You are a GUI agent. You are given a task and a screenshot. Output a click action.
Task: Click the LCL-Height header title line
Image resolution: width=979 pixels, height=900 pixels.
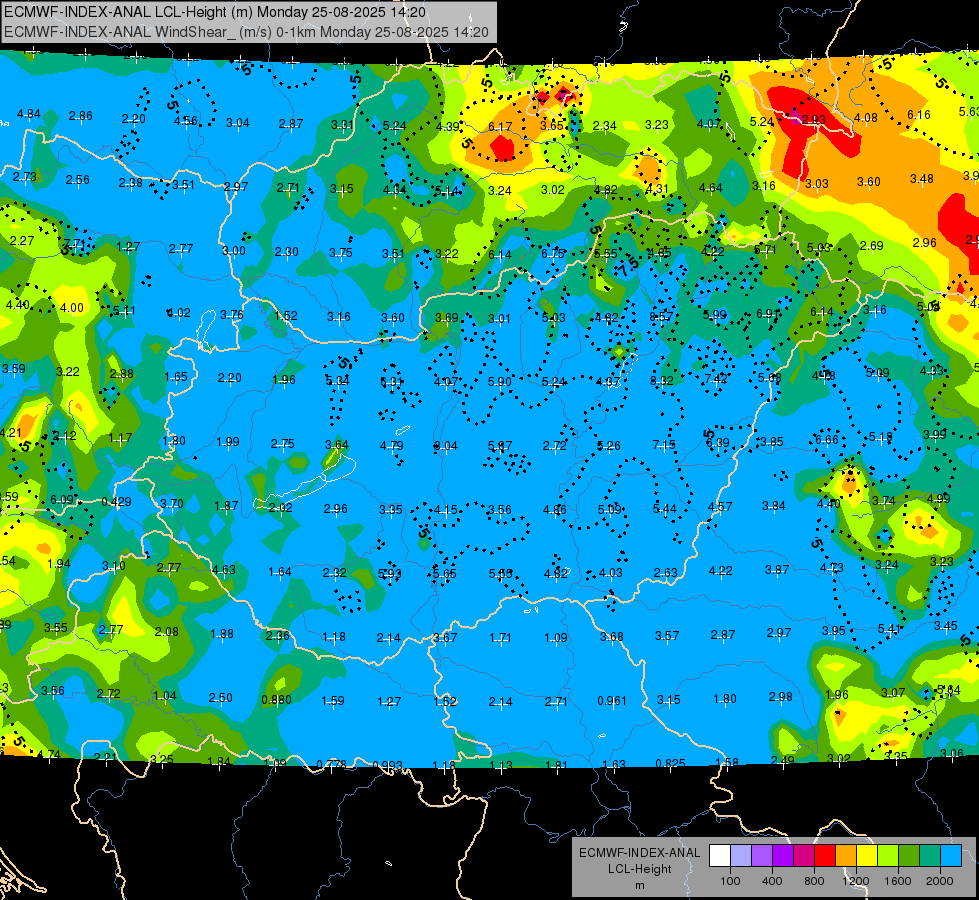pos(215,12)
